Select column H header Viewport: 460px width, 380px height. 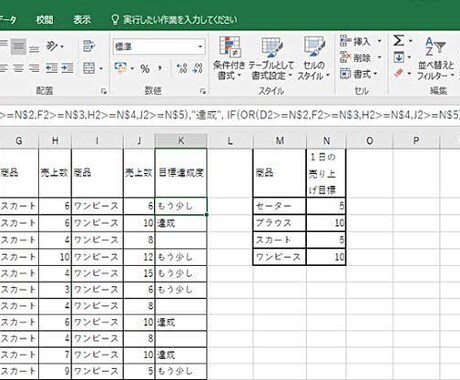pos(55,141)
